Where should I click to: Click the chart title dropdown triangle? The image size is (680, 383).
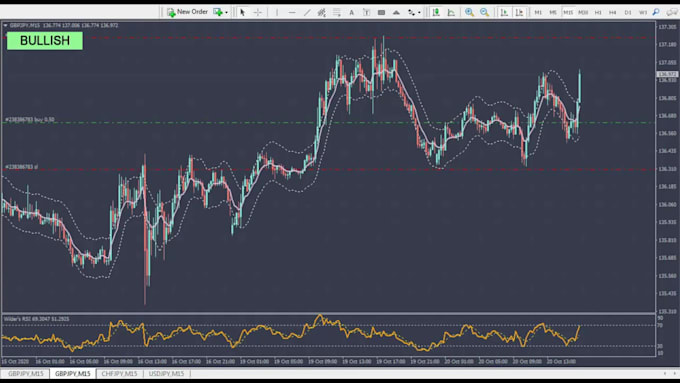[5, 26]
